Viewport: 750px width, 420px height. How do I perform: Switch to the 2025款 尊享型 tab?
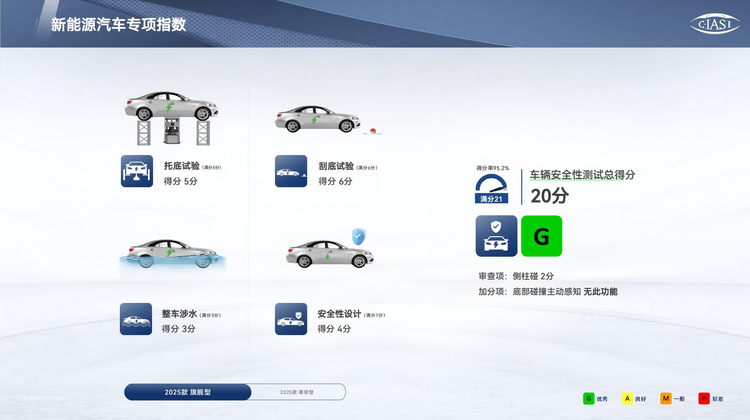pyautogui.click(x=299, y=392)
